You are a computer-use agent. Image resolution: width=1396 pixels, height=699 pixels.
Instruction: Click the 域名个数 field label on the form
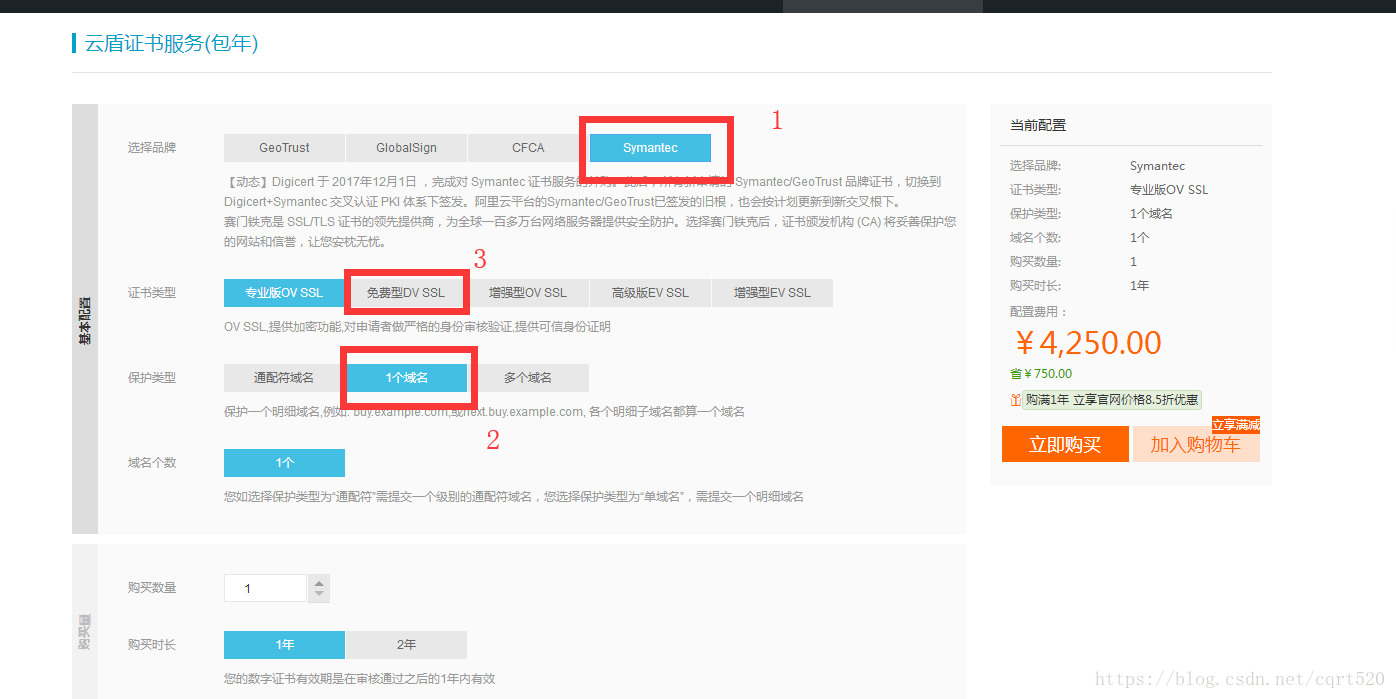pos(152,463)
